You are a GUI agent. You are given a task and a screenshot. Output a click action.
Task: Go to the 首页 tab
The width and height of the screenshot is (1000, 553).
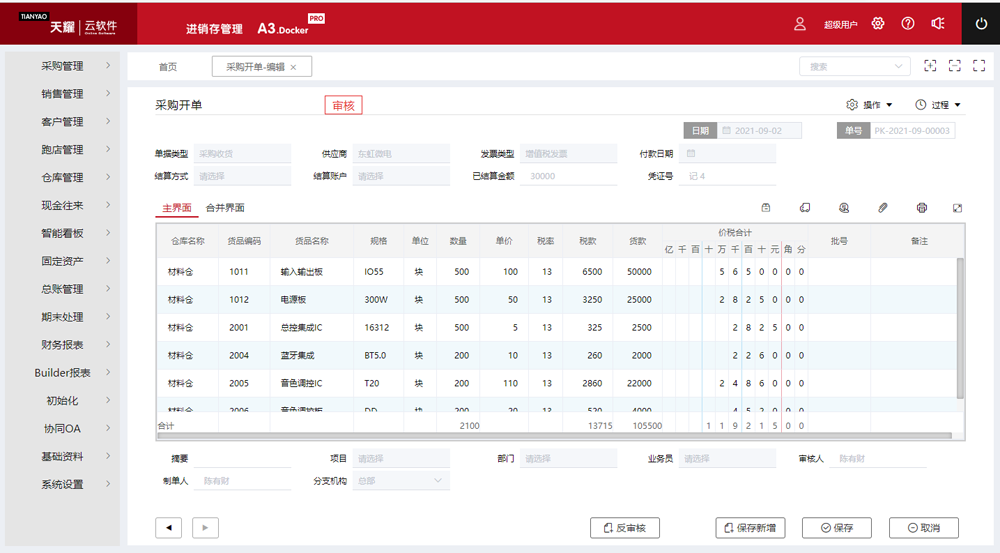point(168,67)
